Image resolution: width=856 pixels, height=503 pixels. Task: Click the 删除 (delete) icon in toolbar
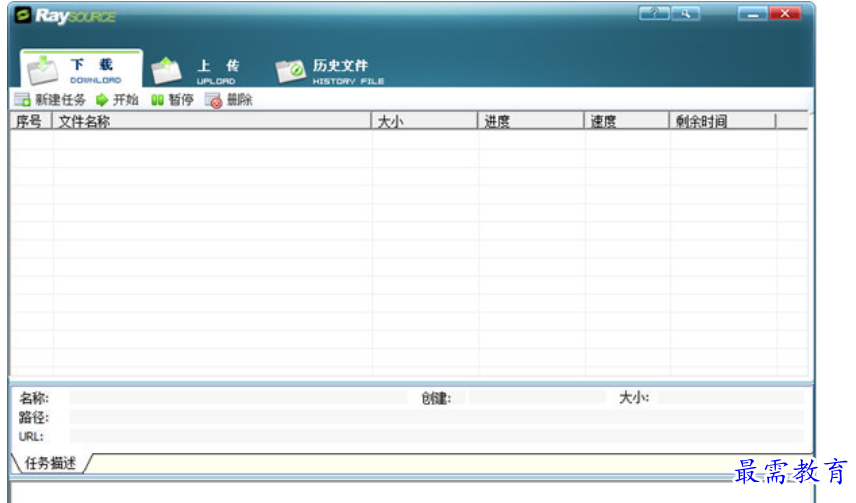pyautogui.click(x=213, y=100)
